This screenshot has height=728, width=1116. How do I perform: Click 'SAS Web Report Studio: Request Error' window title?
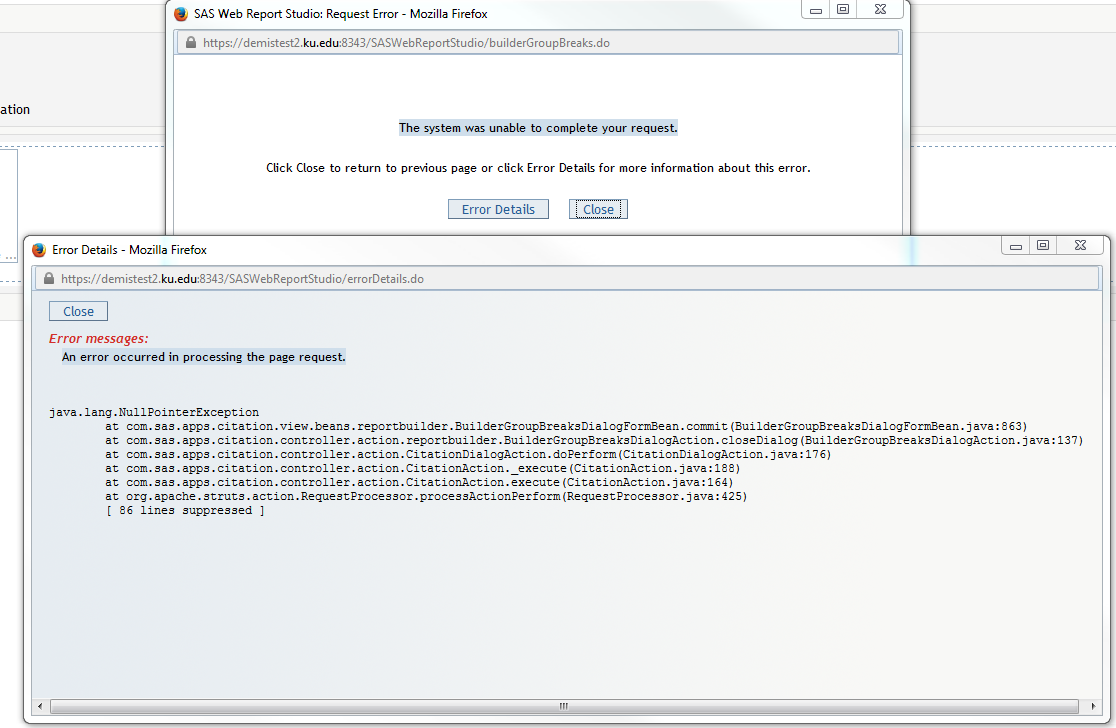pyautogui.click(x=341, y=14)
